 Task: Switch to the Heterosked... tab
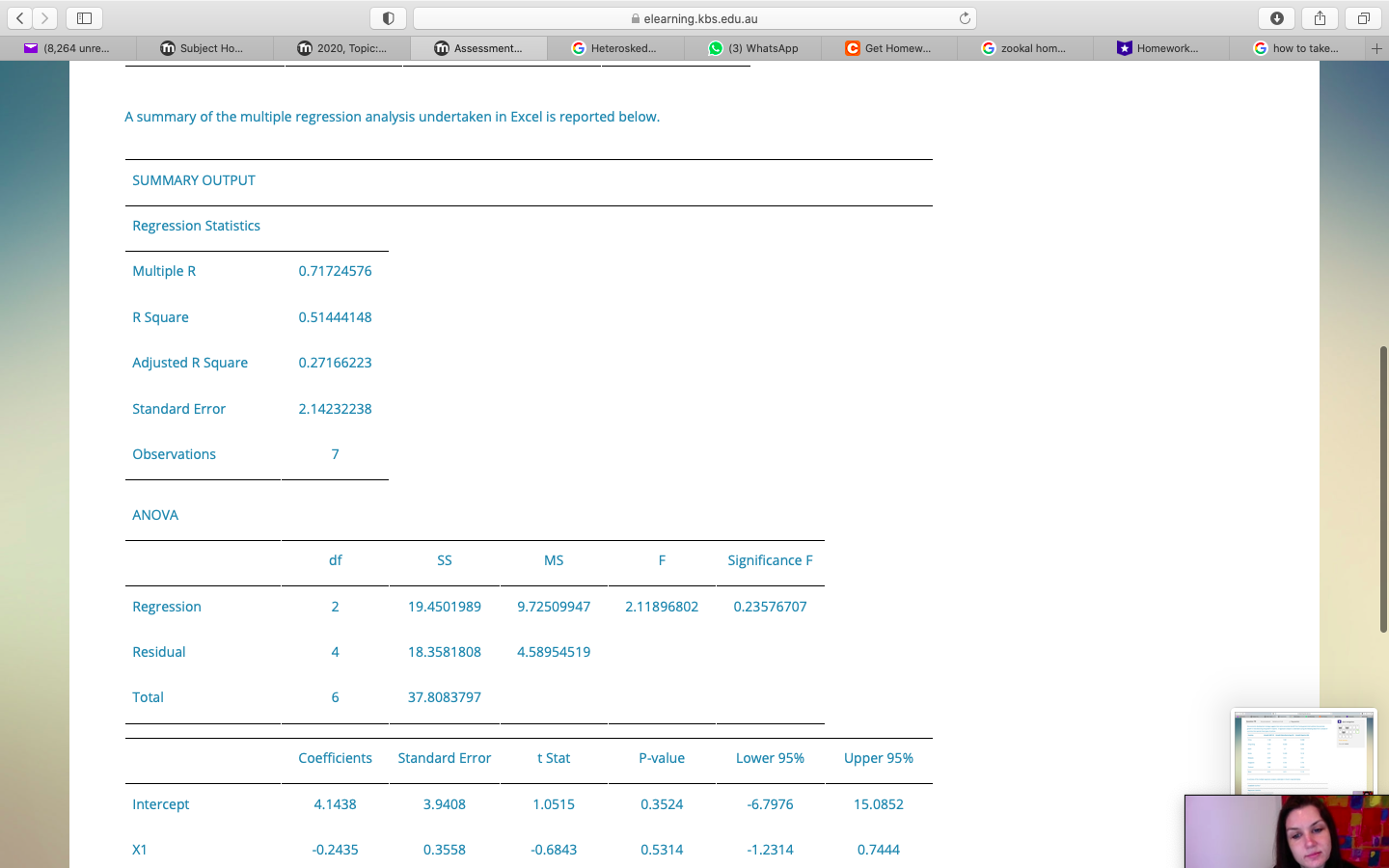(x=615, y=48)
